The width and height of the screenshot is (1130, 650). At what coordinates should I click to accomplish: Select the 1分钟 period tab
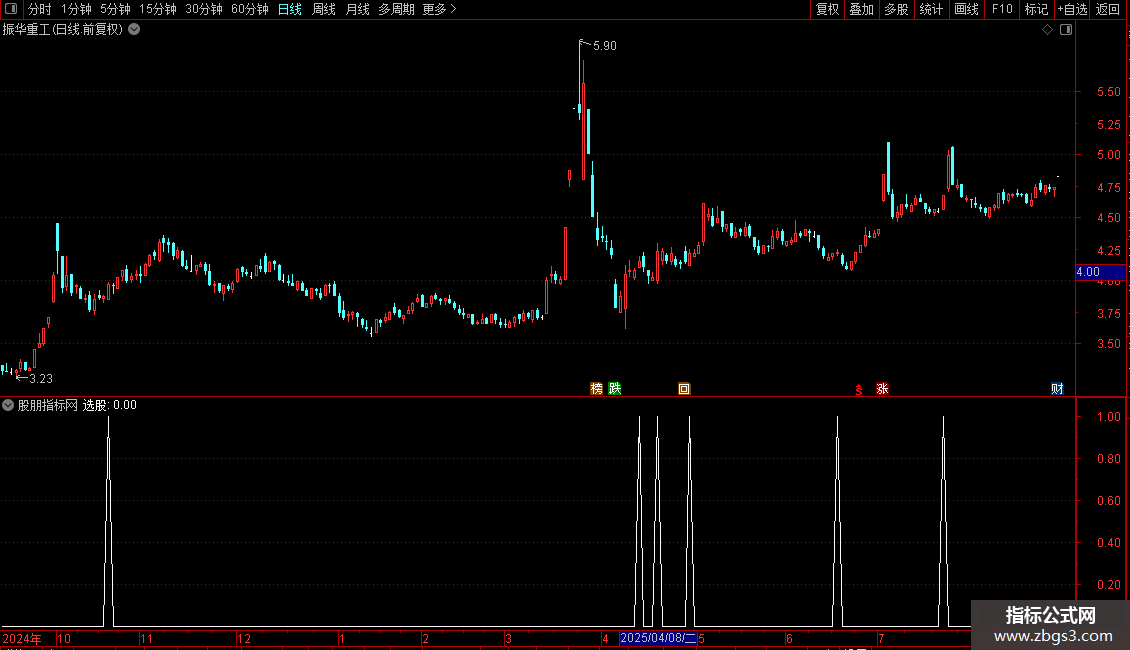pyautogui.click(x=76, y=9)
